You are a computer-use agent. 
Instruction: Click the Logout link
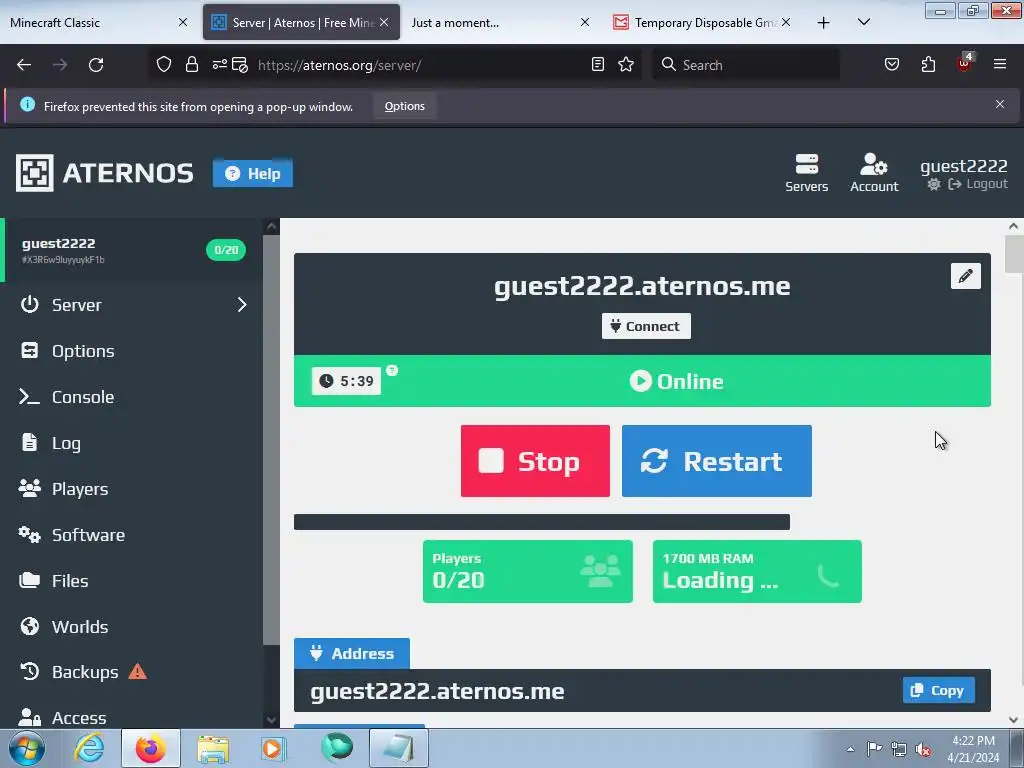(978, 184)
